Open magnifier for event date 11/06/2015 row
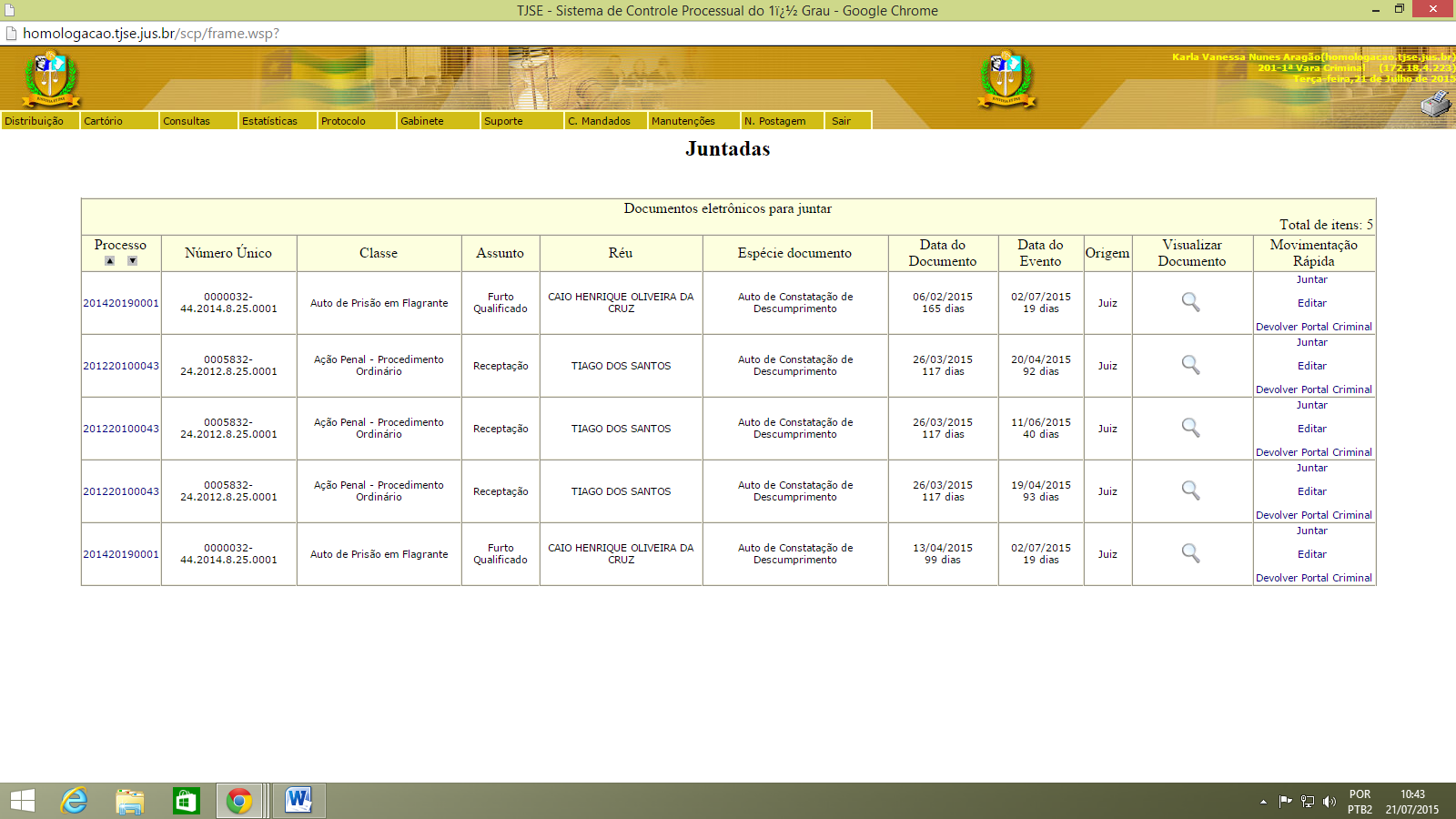Image resolution: width=1456 pixels, height=819 pixels. (1190, 428)
